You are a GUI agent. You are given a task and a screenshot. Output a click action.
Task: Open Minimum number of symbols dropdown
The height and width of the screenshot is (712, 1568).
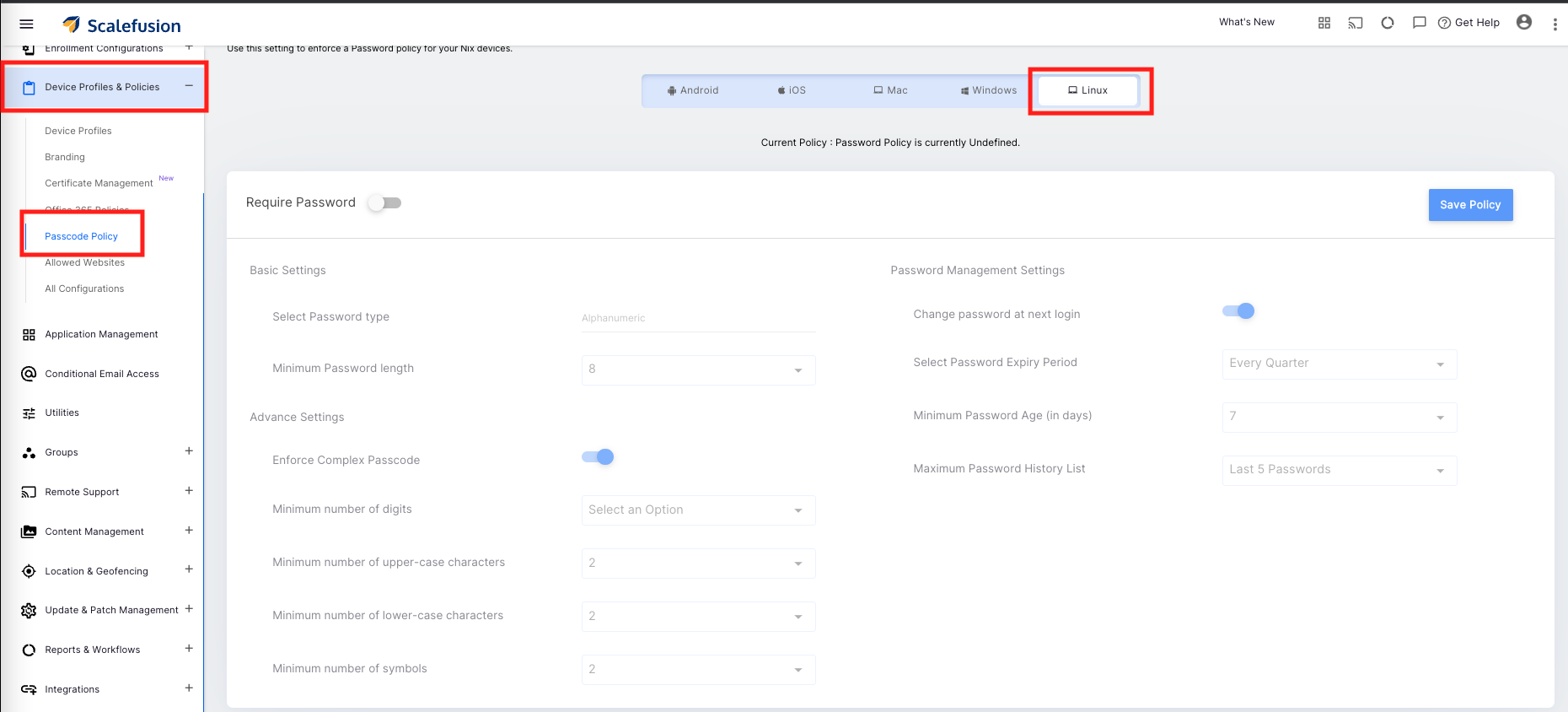(698, 670)
